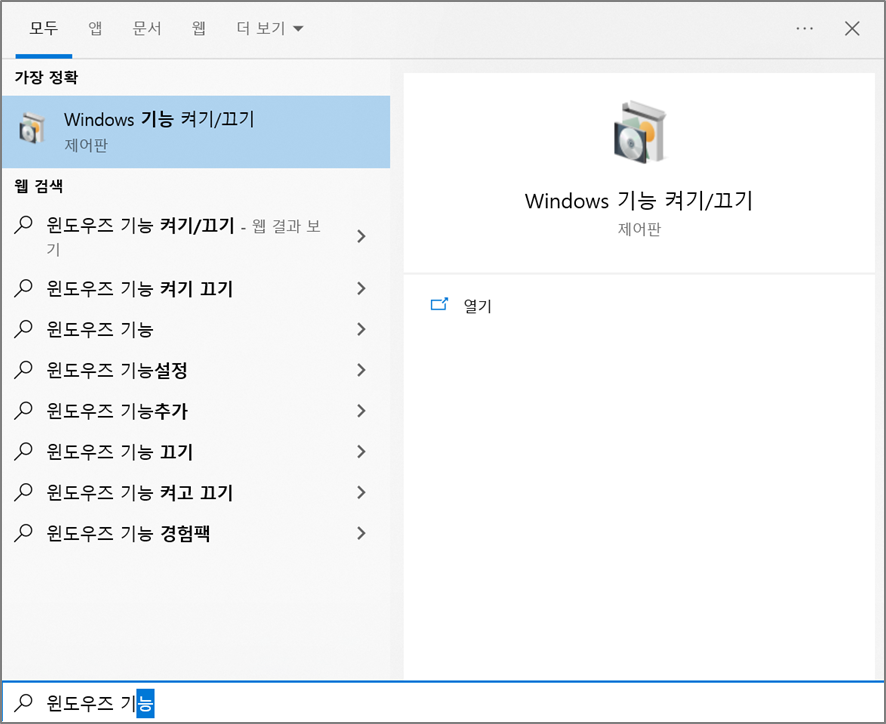Click the small control panel icon in best match

pos(32,128)
